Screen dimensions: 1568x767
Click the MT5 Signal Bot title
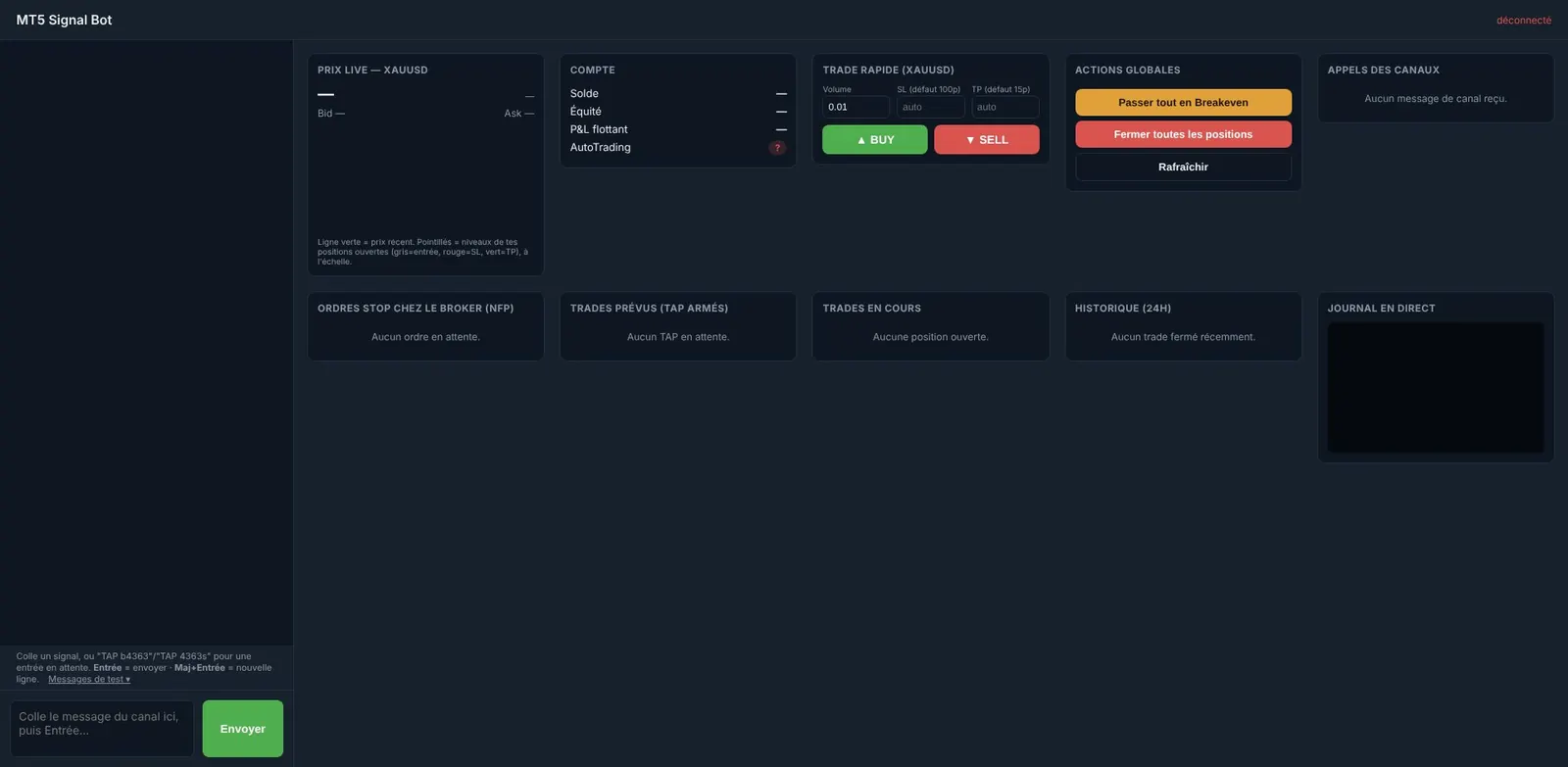pos(64,20)
